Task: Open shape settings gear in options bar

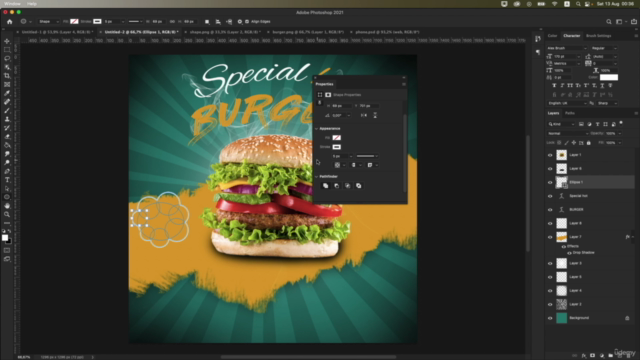Action: (x=240, y=22)
